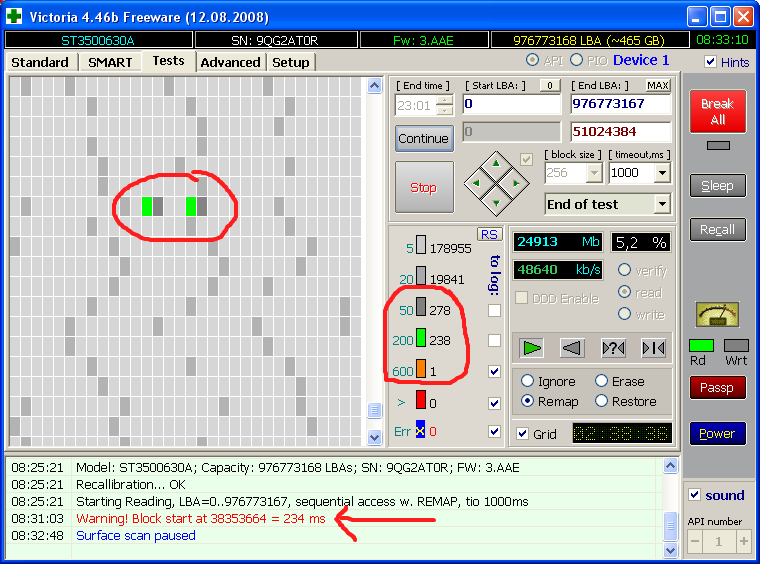
Task: Open the Setup tab
Action: [x=290, y=63]
